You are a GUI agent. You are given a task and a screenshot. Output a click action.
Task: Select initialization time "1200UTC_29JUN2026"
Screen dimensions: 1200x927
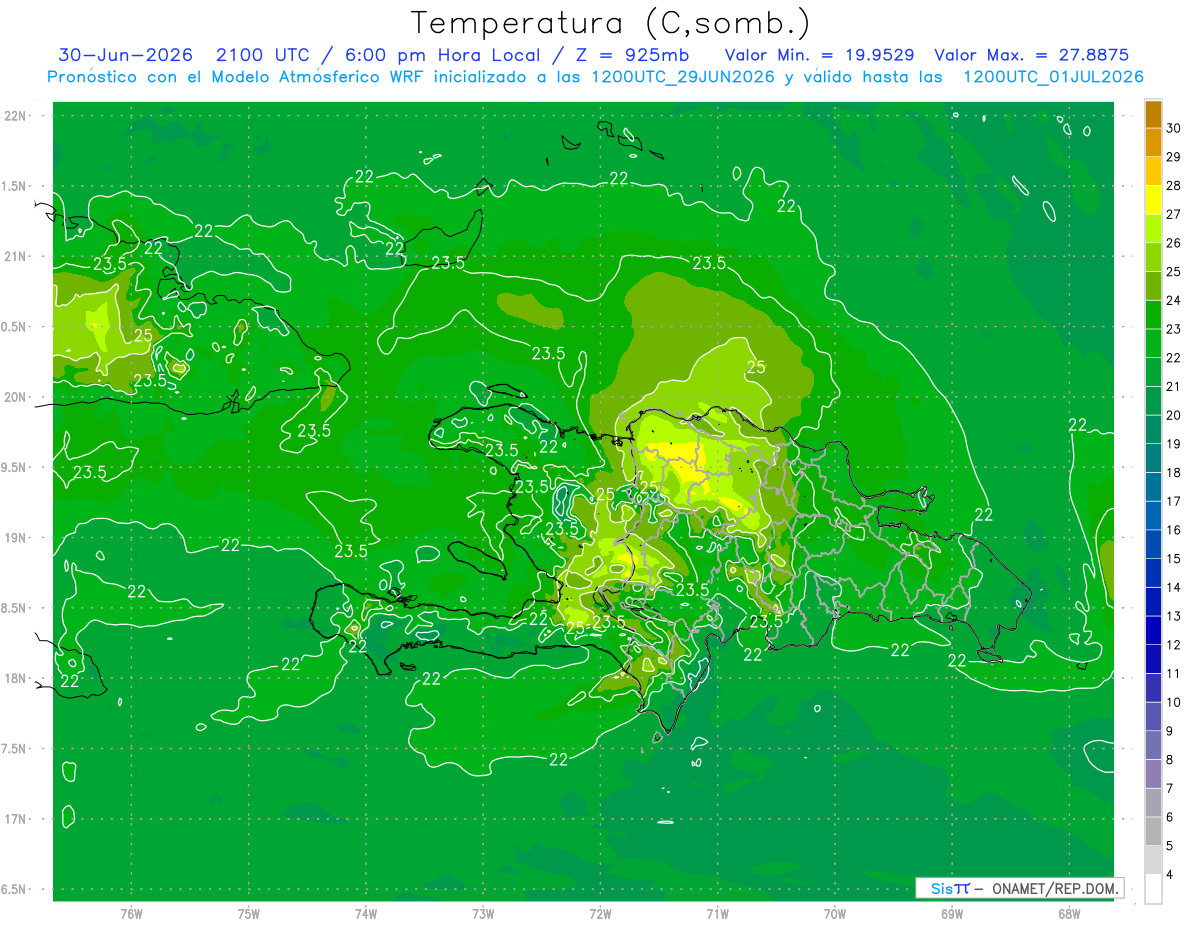pos(683,77)
